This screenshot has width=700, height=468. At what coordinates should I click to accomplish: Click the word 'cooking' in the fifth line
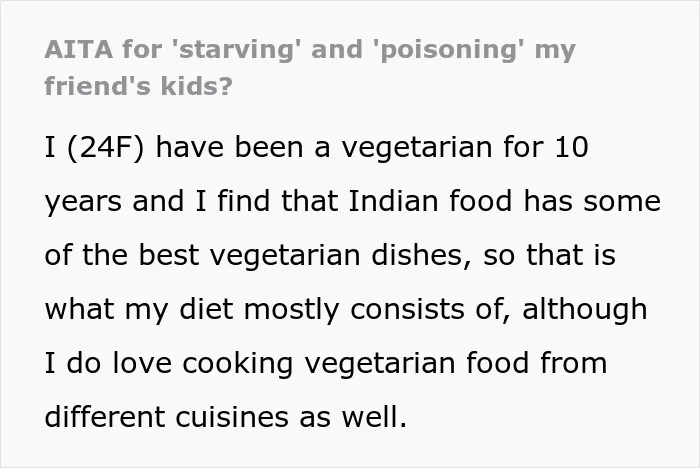point(238,364)
